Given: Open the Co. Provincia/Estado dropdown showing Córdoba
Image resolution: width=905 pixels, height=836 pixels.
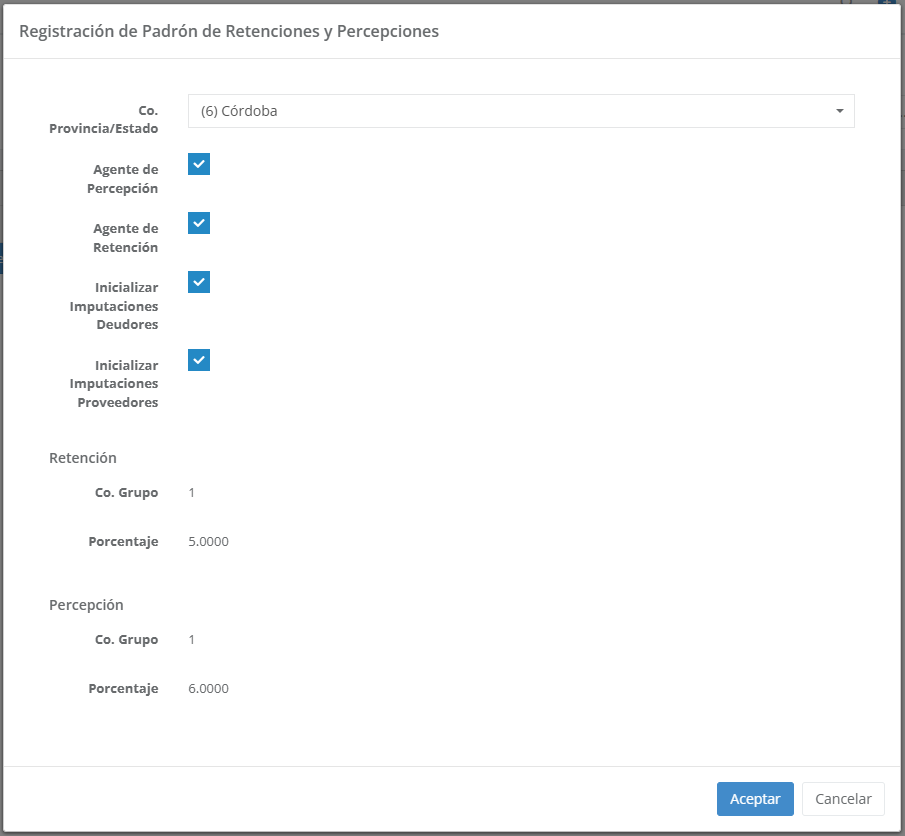Looking at the screenshot, I should [510, 111].
